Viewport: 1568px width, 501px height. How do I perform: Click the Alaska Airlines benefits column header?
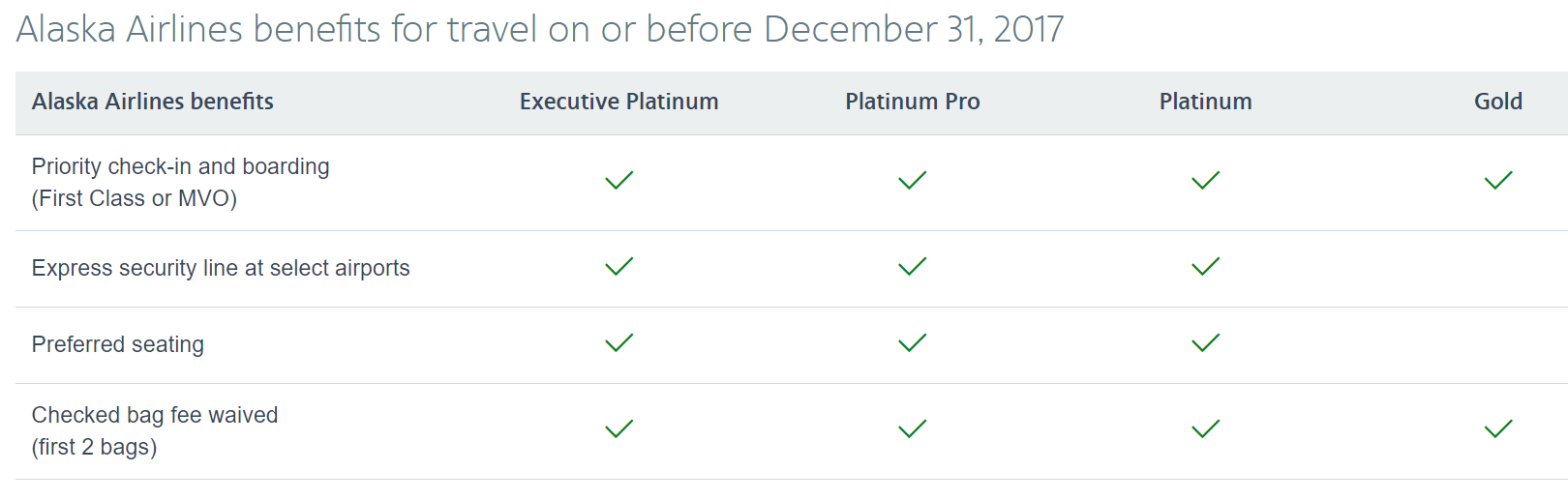(153, 102)
